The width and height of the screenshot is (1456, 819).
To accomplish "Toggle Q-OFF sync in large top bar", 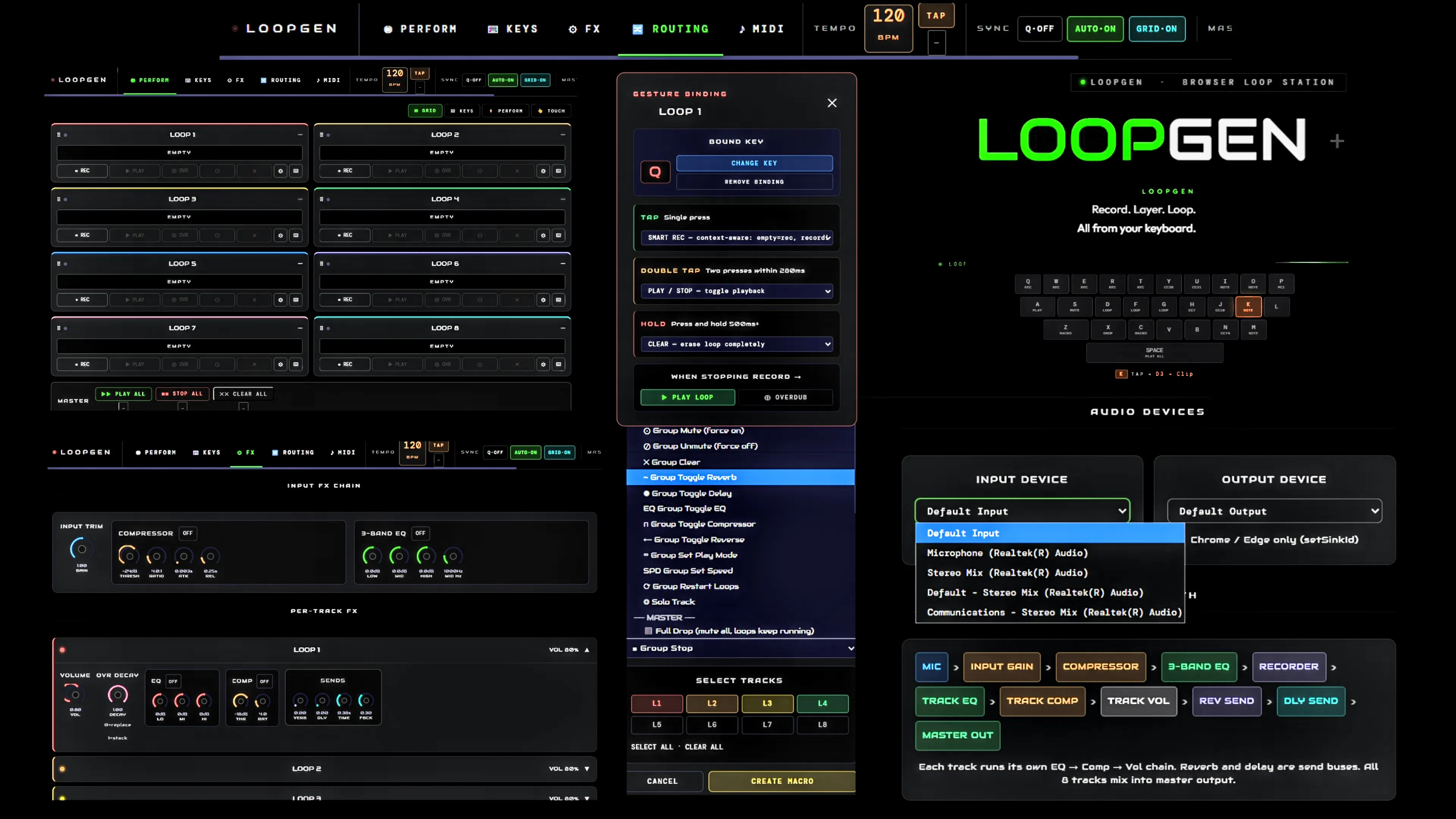I will click(x=1039, y=29).
